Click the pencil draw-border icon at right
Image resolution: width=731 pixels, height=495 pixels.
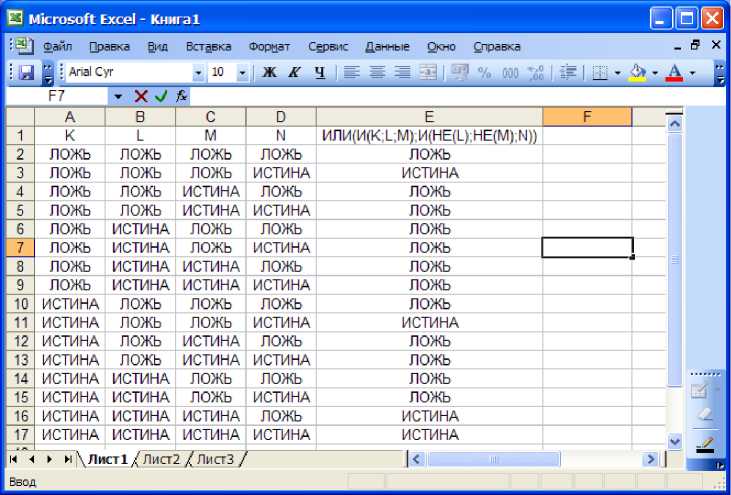[705, 444]
